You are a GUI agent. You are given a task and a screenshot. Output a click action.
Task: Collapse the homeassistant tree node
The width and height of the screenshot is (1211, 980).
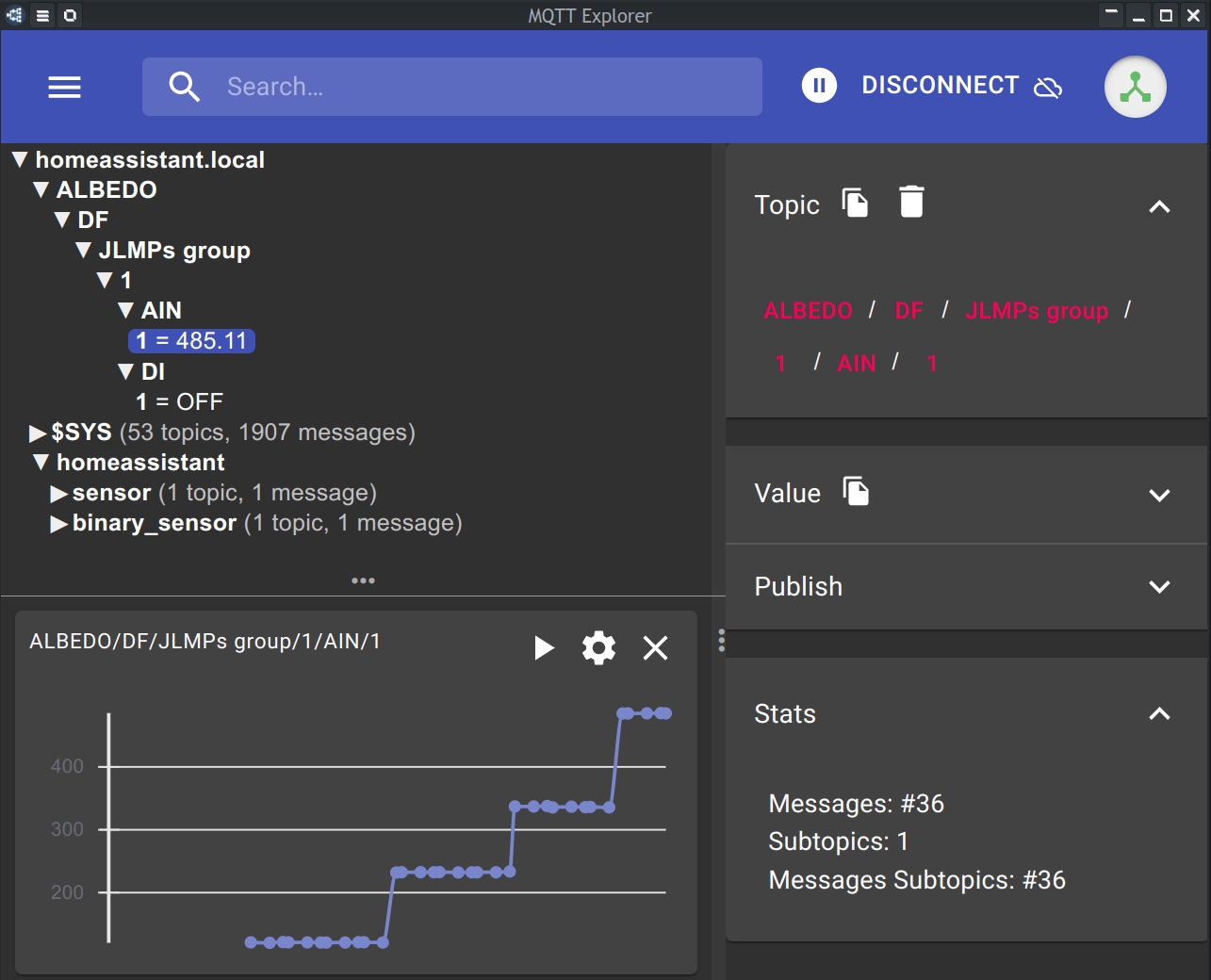[41, 462]
